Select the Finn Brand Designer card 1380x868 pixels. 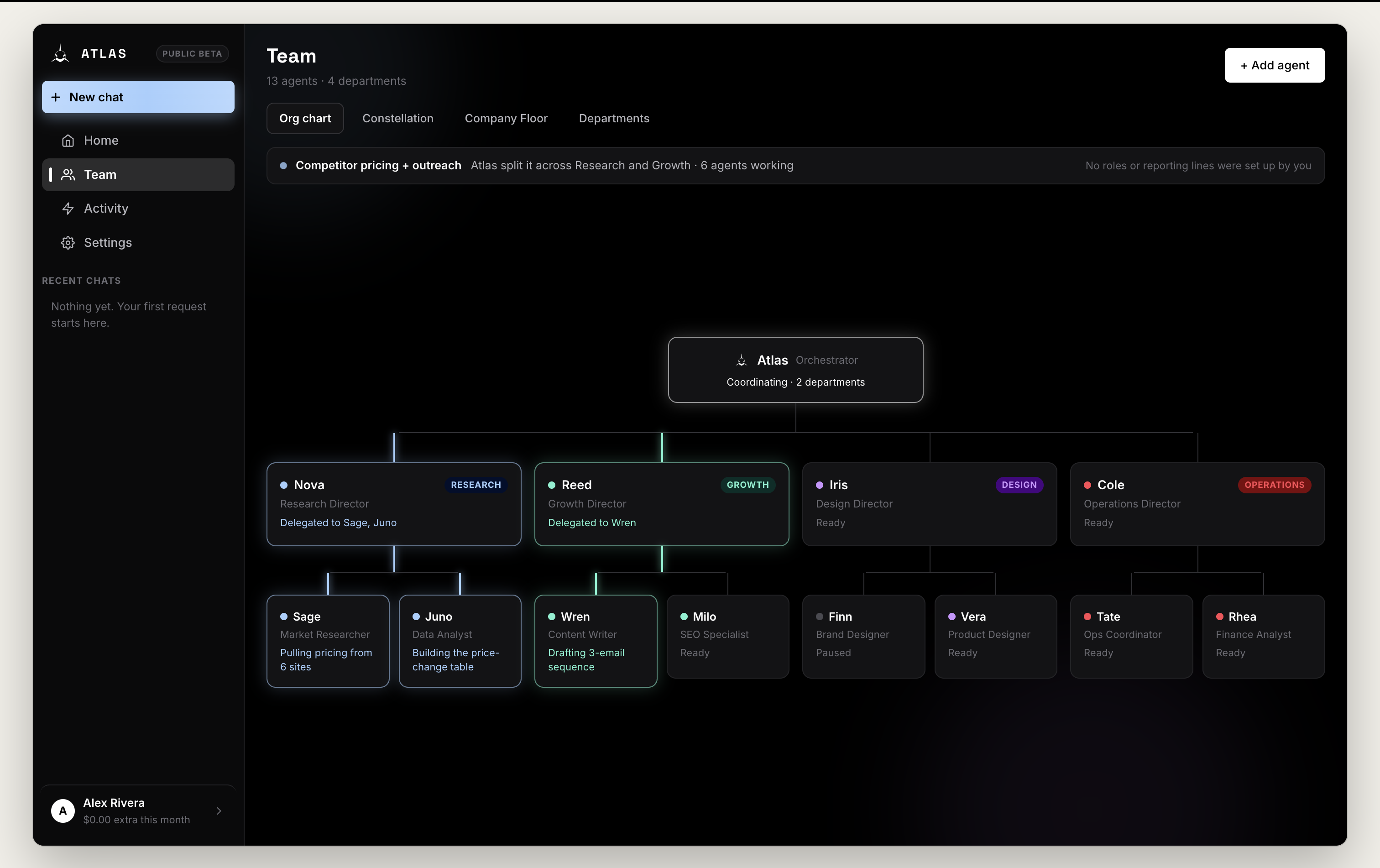(x=864, y=637)
